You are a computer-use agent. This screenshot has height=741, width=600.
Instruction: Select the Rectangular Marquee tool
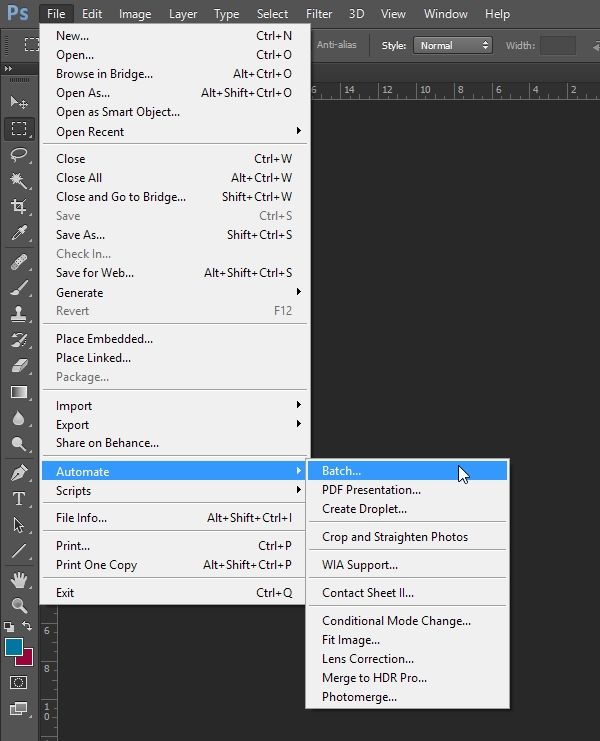[x=19, y=128]
